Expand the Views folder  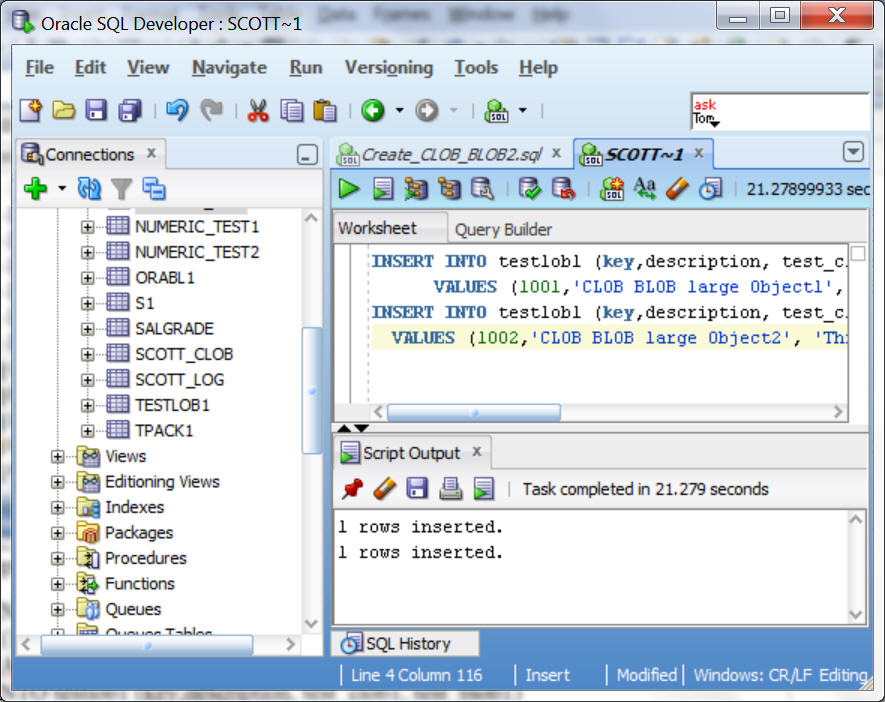coord(57,456)
